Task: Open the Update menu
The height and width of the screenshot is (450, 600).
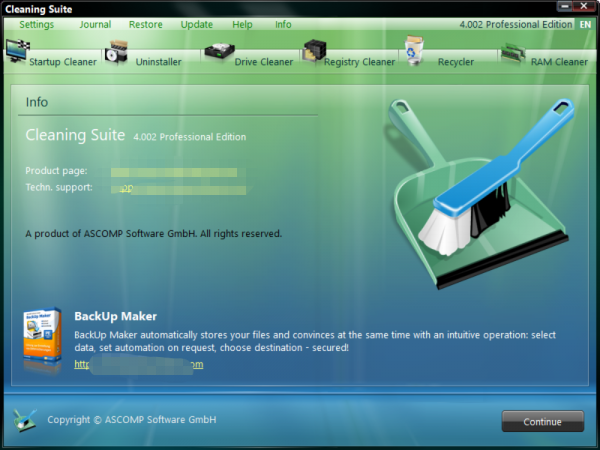Action: tap(197, 24)
